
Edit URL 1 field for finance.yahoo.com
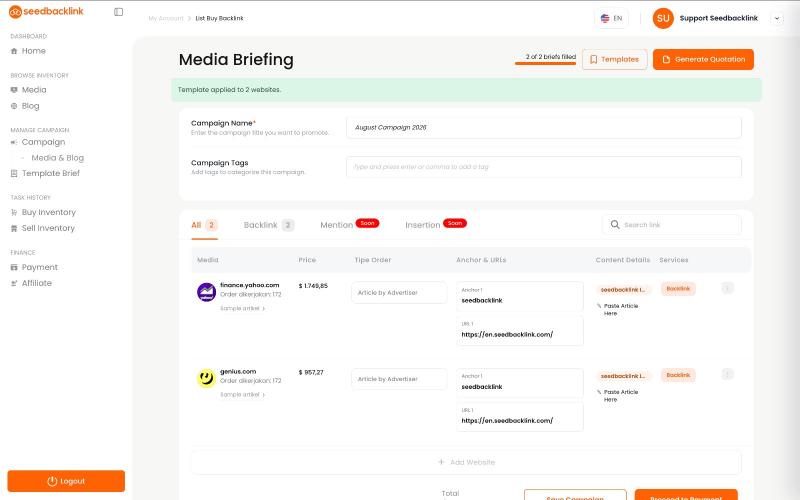pyautogui.click(x=520, y=330)
